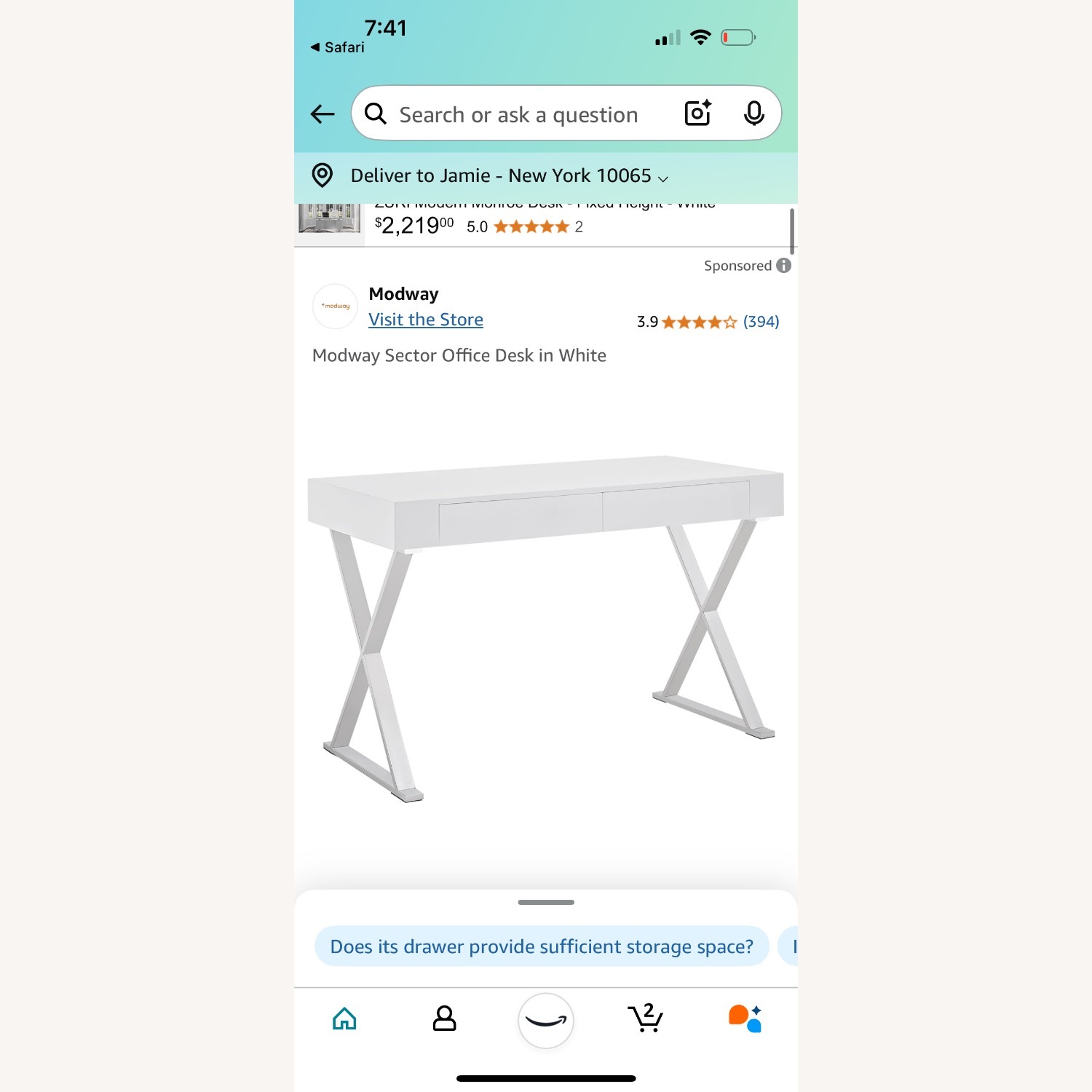Open the shopping cart with 2 items

(x=645, y=1018)
